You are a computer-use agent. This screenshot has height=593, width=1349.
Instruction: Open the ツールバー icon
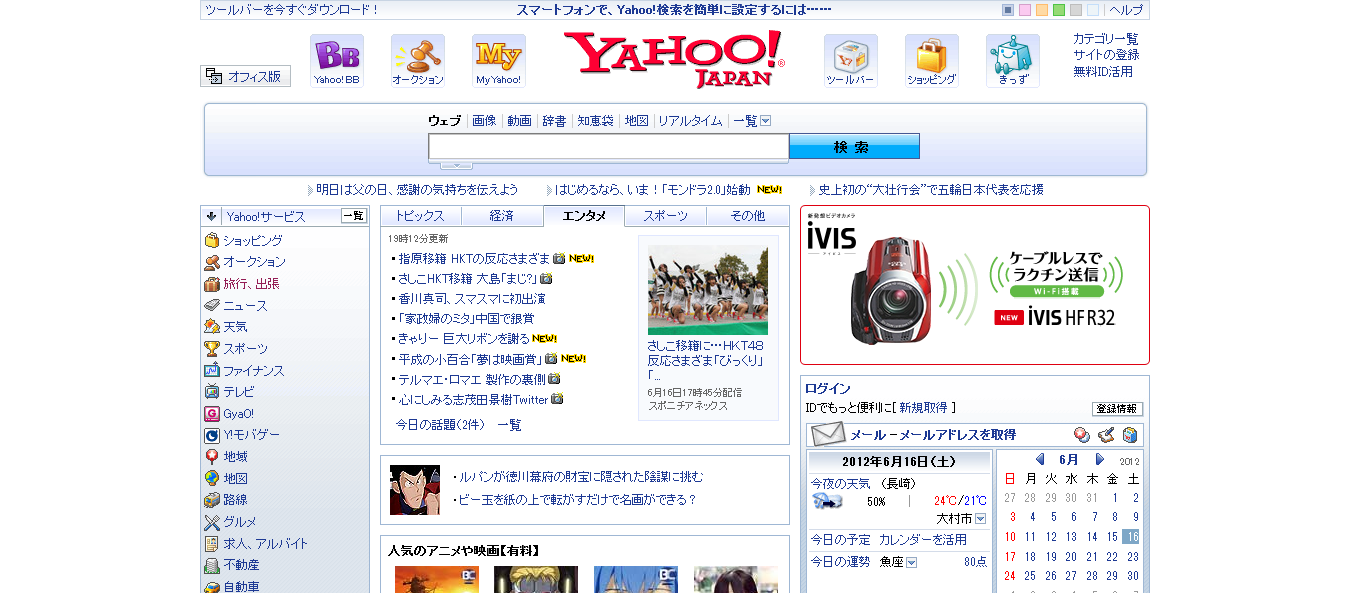click(x=850, y=60)
